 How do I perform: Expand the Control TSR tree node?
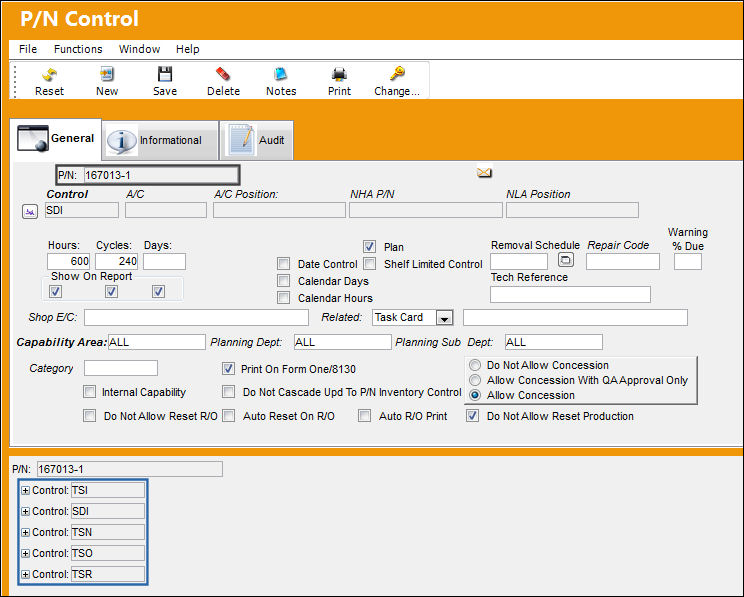click(26, 574)
